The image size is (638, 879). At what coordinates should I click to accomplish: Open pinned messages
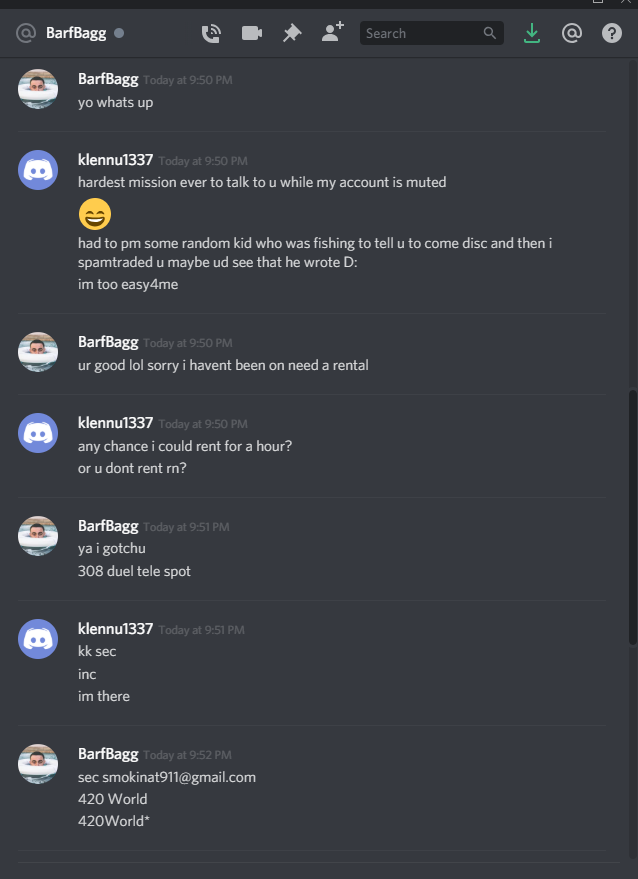point(292,34)
